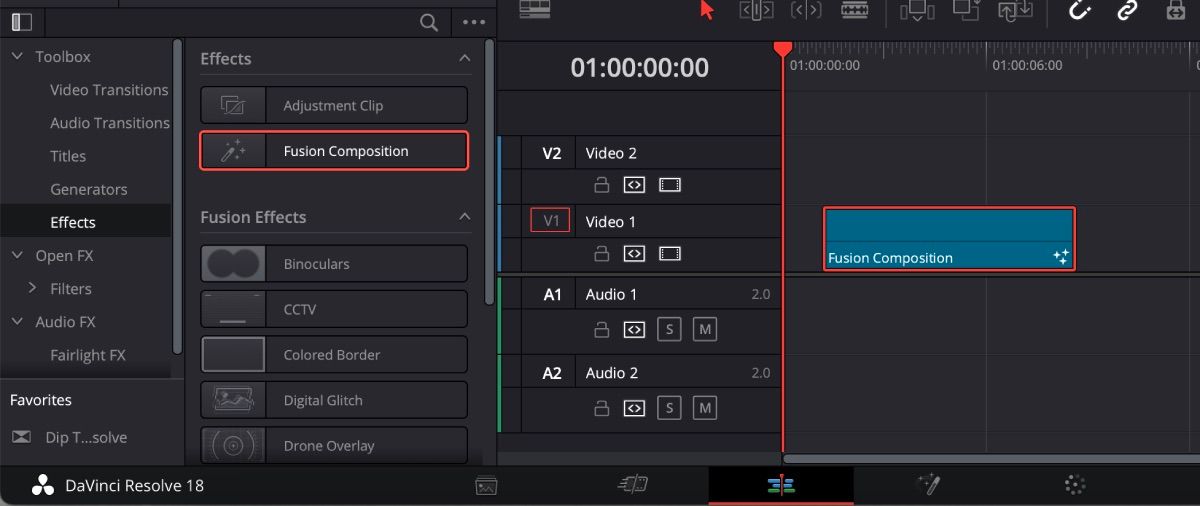Select the Adjustment Clip effect
Screen dimensions: 1200x506
click(x=334, y=105)
